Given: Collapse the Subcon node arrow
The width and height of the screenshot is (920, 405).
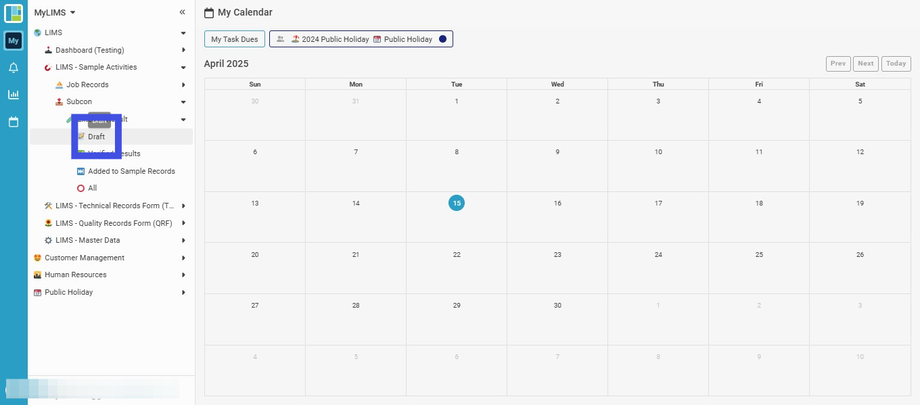Looking at the screenshot, I should [x=183, y=102].
